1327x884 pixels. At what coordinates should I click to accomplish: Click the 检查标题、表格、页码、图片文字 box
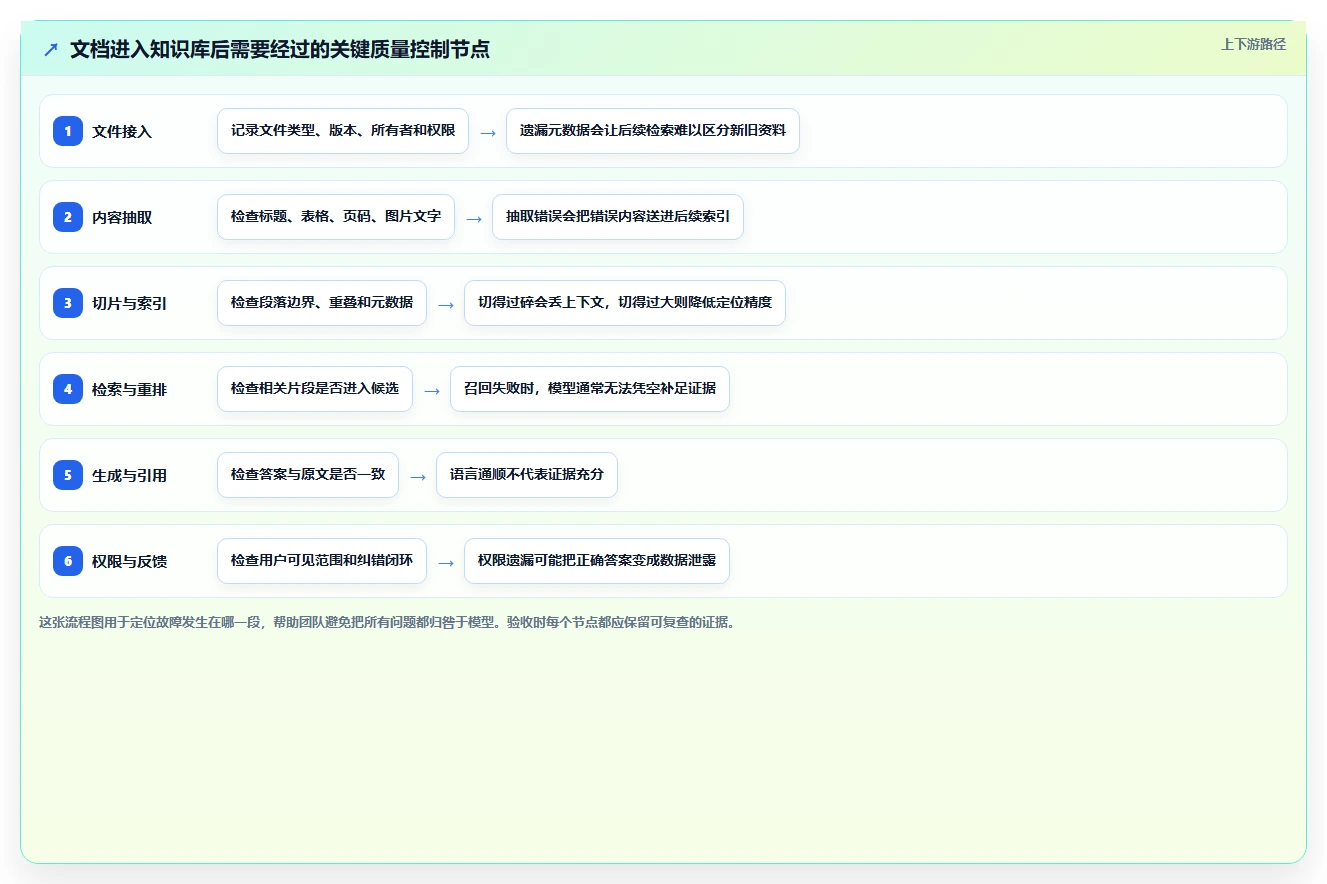click(x=336, y=217)
